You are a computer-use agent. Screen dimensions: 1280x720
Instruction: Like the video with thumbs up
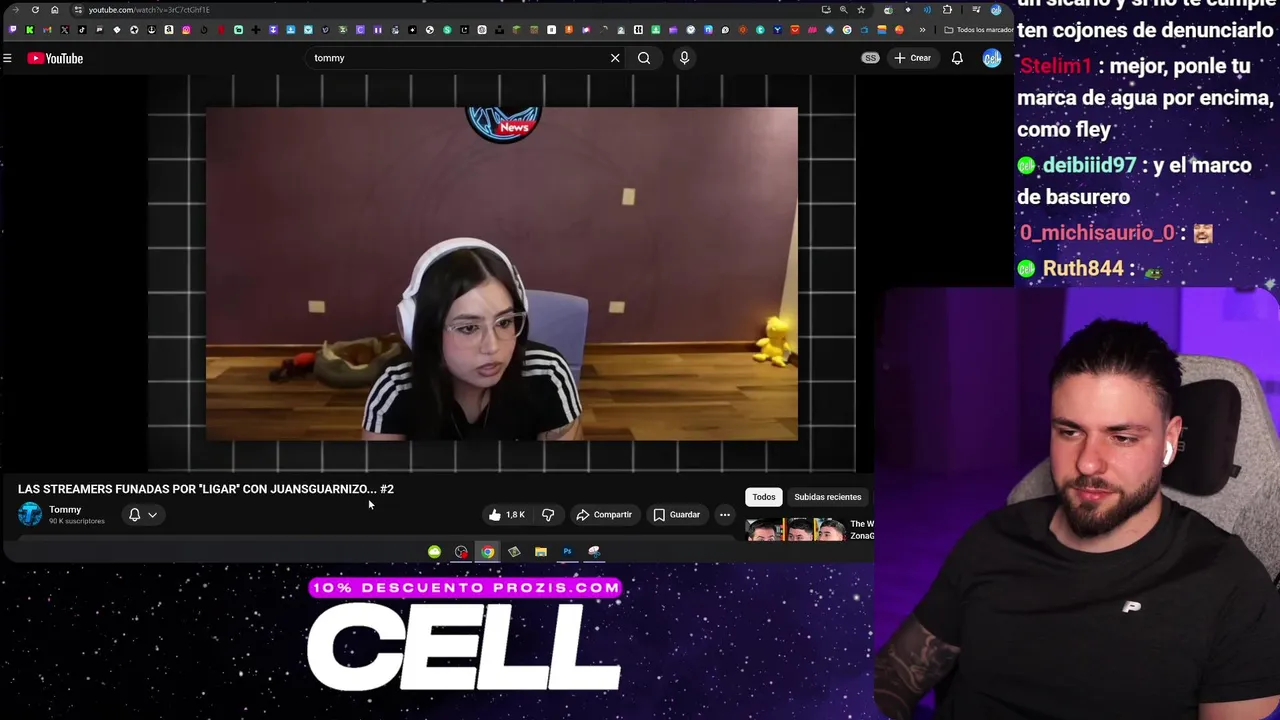(507, 515)
